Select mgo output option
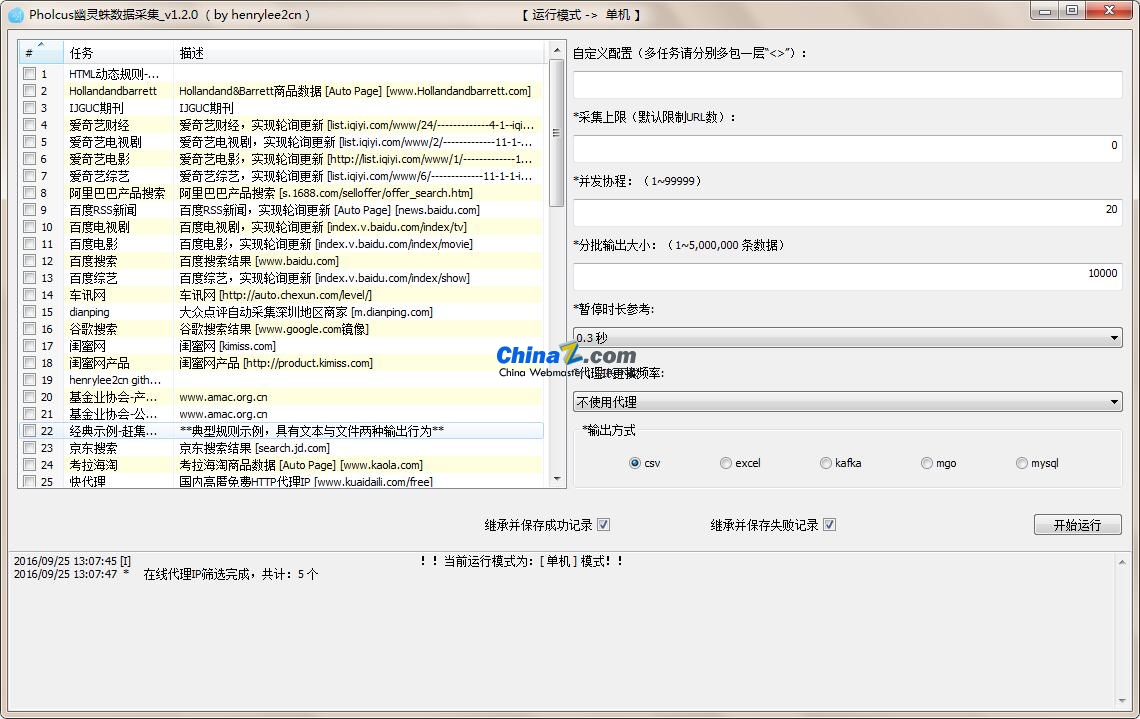The width and height of the screenshot is (1140, 719). point(926,463)
